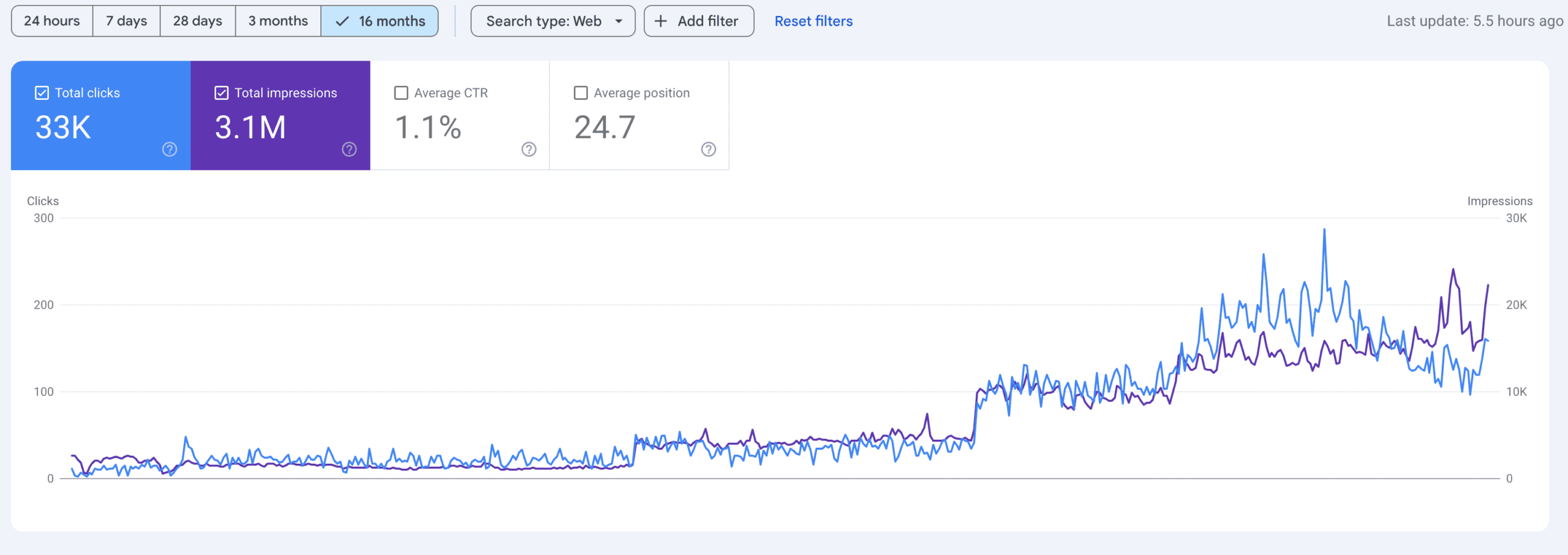The width and height of the screenshot is (1568, 555).
Task: Switch to the 7 days range
Action: [126, 21]
